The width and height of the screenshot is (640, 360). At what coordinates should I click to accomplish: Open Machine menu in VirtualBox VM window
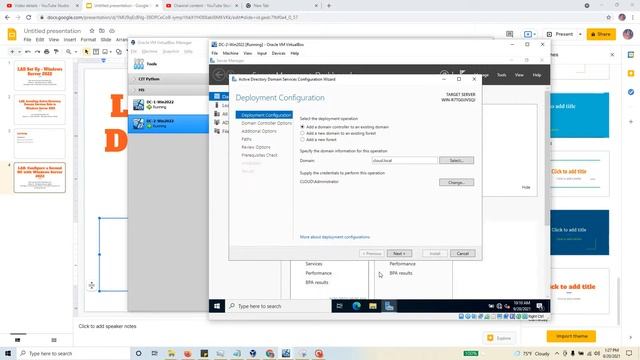click(230, 53)
